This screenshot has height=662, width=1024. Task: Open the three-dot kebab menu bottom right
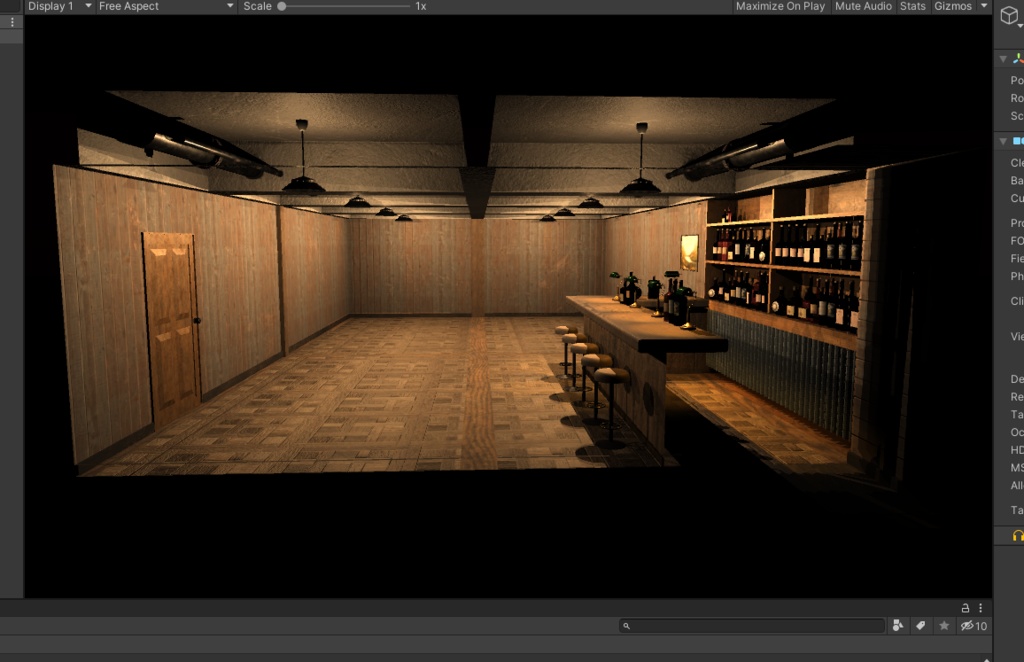click(x=981, y=607)
